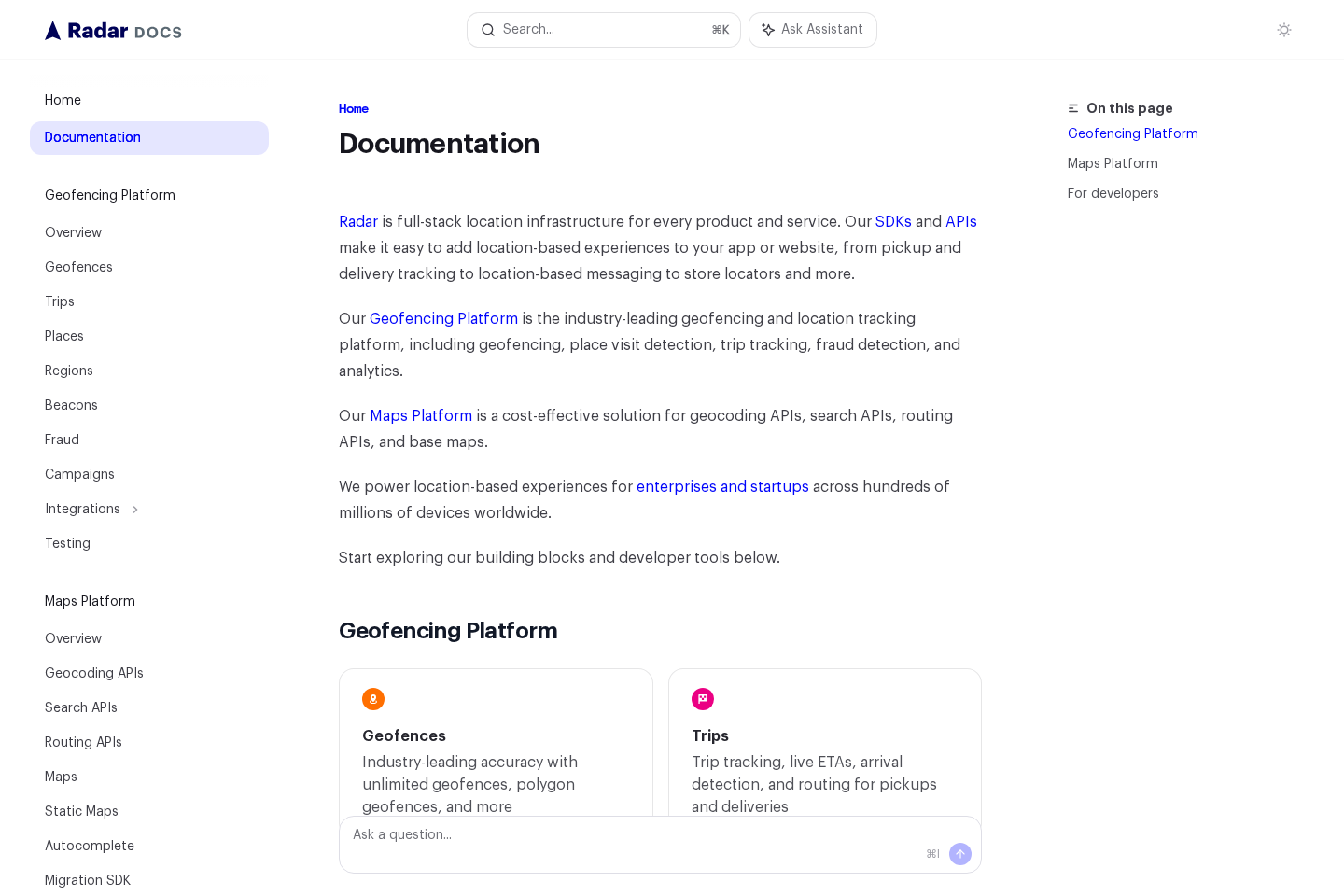Open the Search field

[604, 30]
